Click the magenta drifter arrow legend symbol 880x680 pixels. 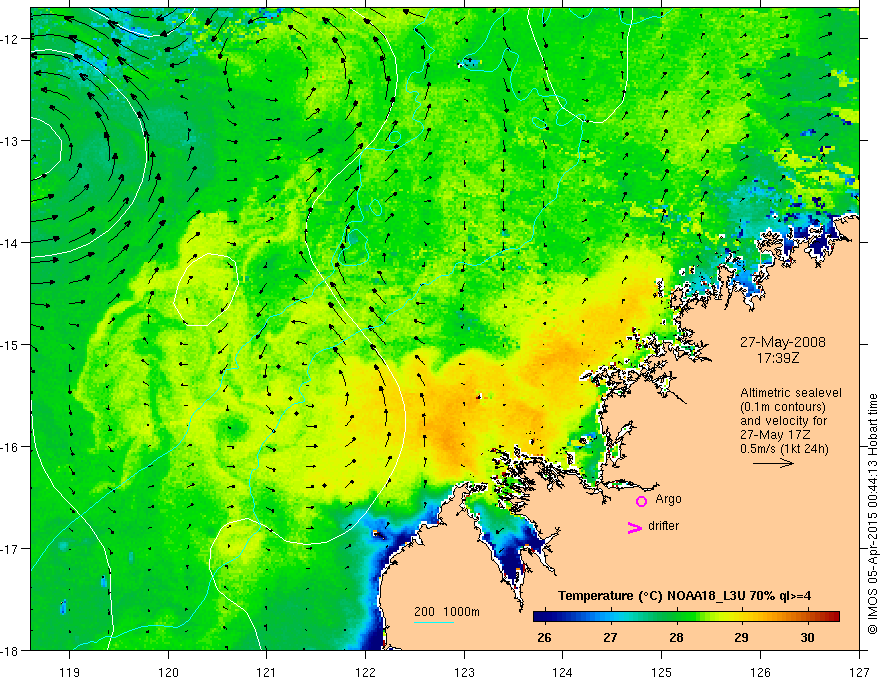(634, 527)
